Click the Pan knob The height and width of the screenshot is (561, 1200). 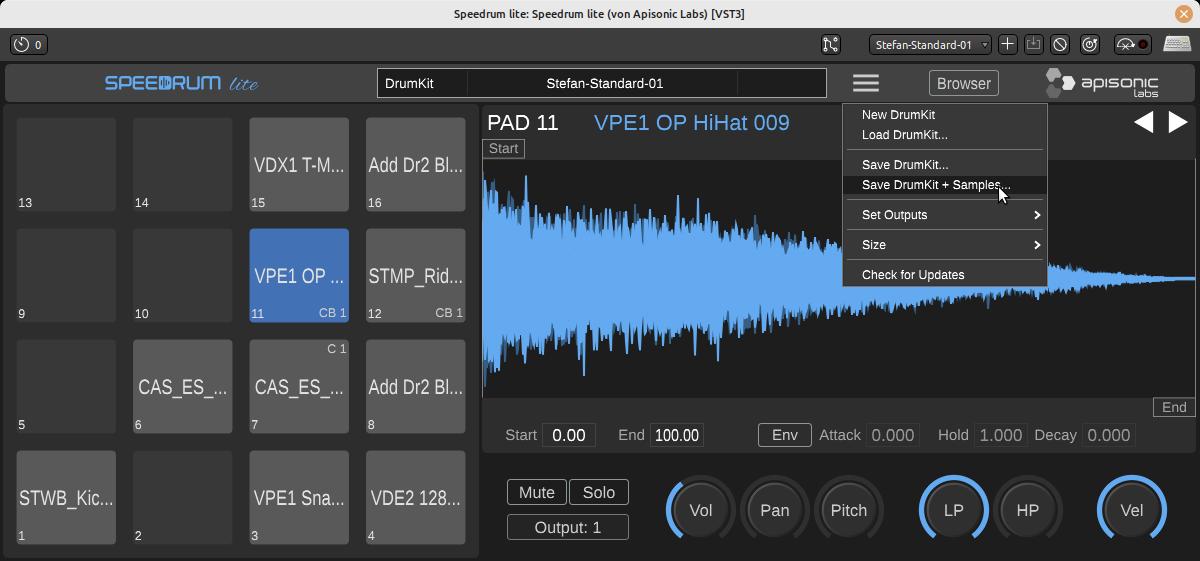[775, 510]
